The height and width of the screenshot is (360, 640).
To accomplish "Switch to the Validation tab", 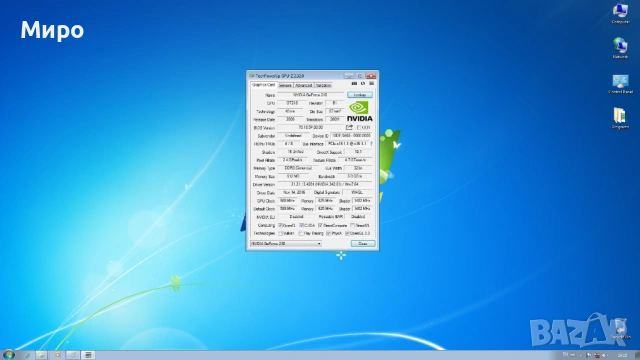I will point(324,85).
